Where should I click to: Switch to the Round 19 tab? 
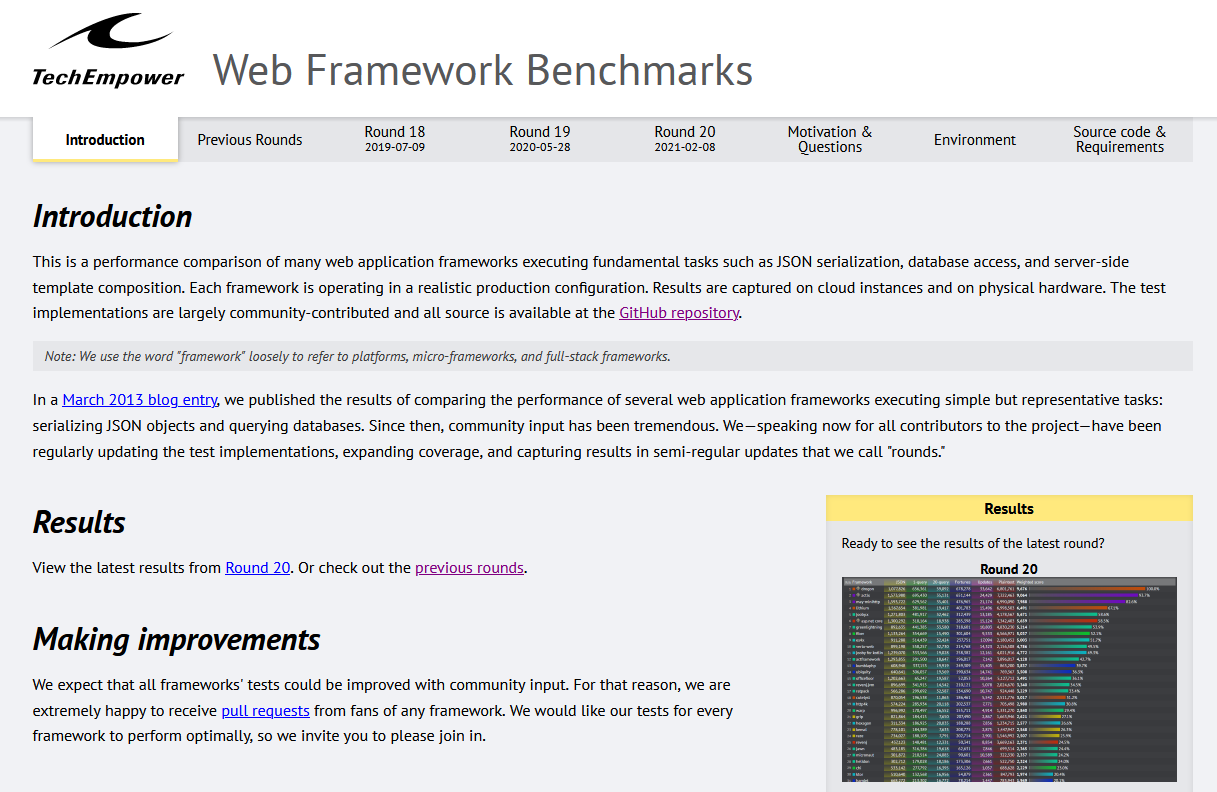(x=540, y=139)
